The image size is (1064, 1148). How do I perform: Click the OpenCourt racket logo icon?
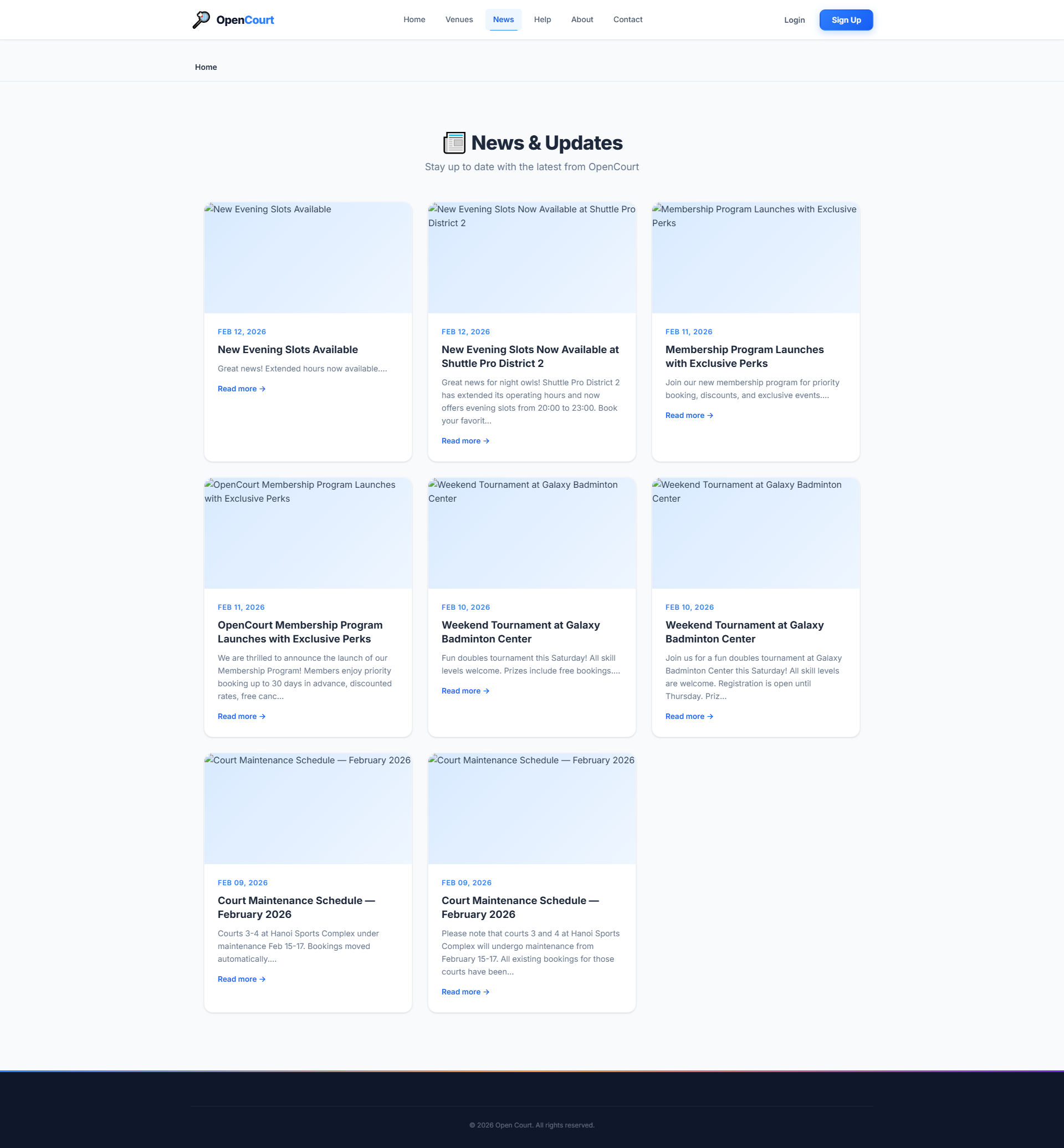point(201,19)
